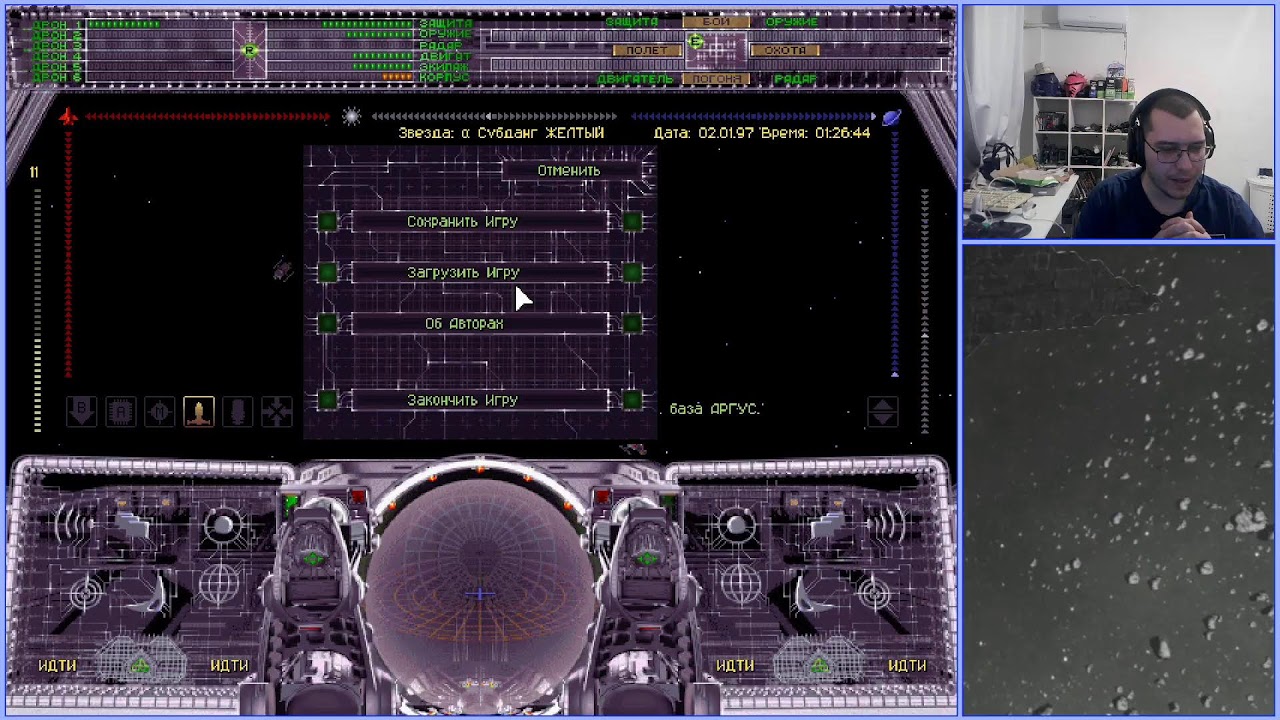Switch to БОЙ mode

point(715,22)
